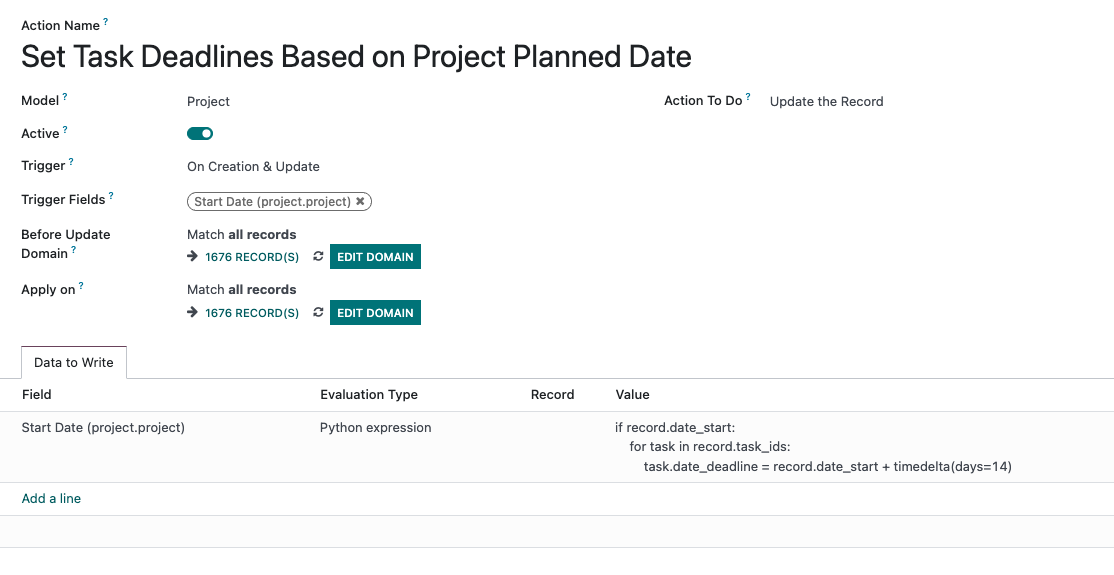
Task: Add a line to the data table
Action: pos(51,499)
